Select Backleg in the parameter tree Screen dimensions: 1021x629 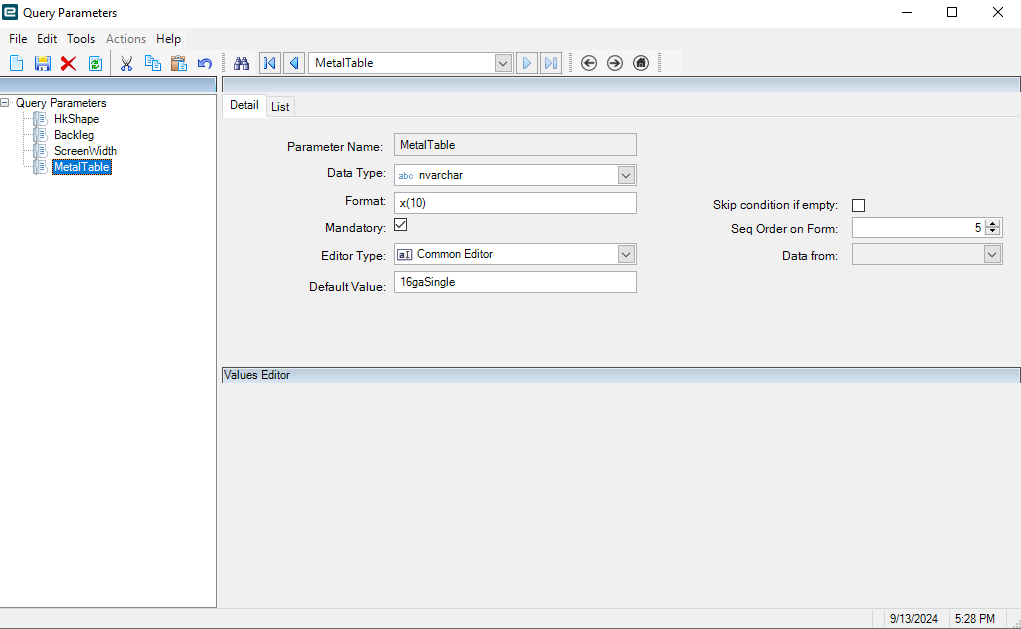(74, 135)
